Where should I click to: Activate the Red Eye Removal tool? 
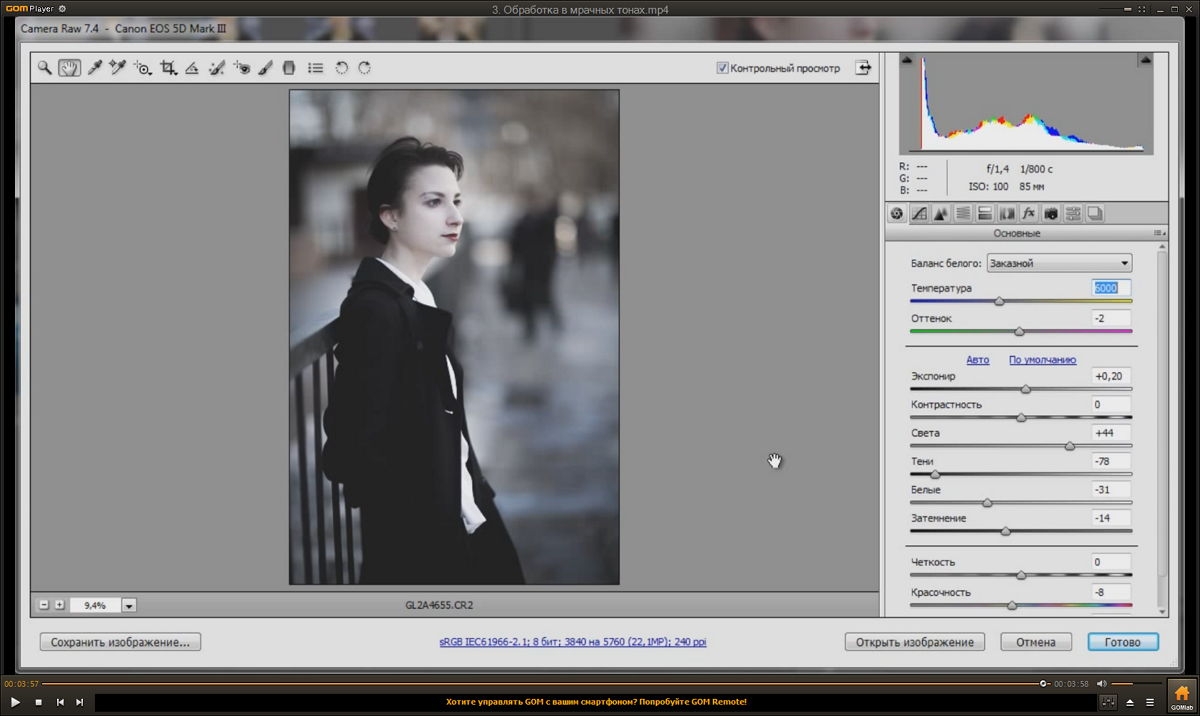coord(242,68)
